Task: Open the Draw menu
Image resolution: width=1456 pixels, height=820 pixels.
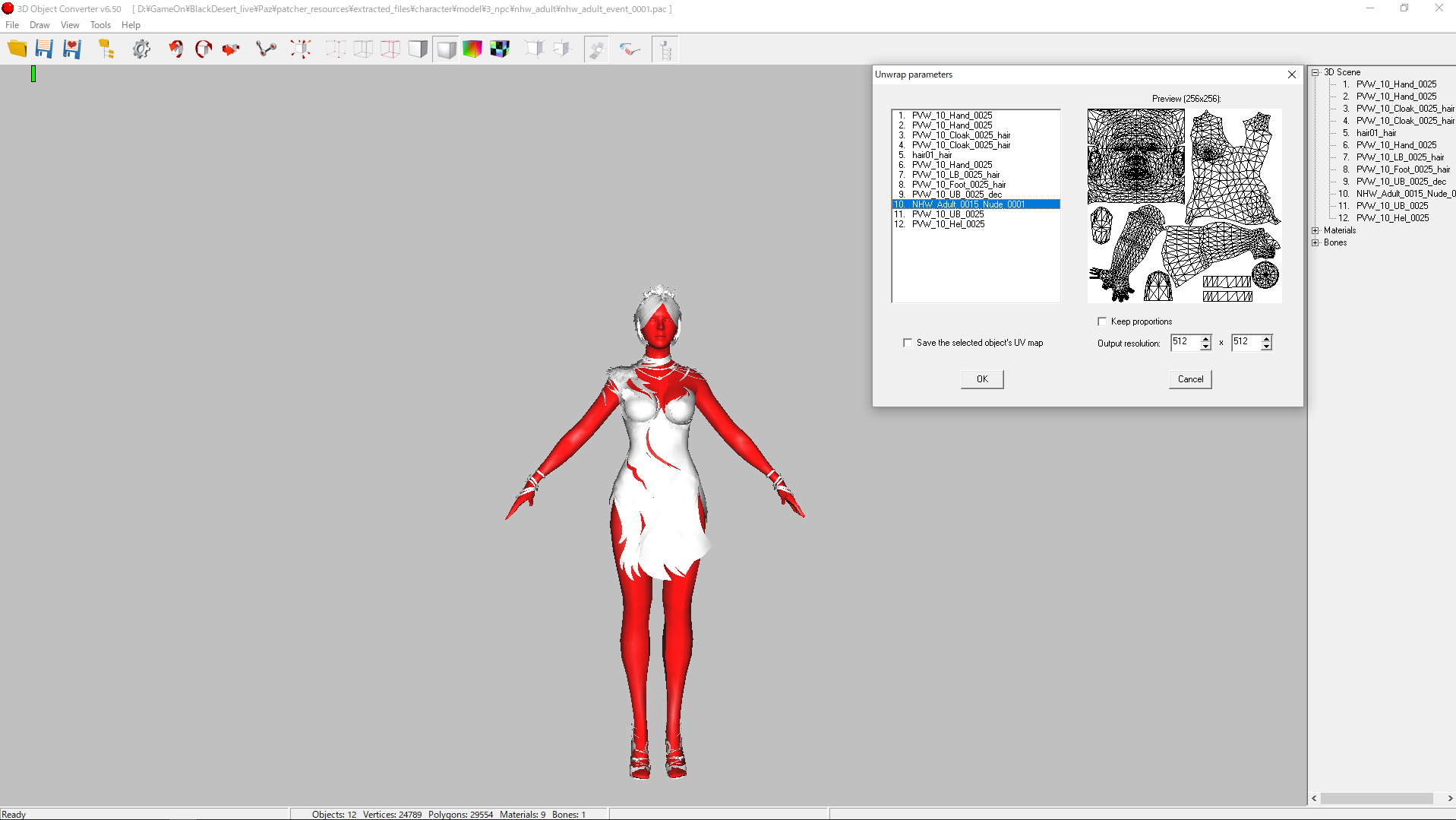Action: (x=39, y=25)
